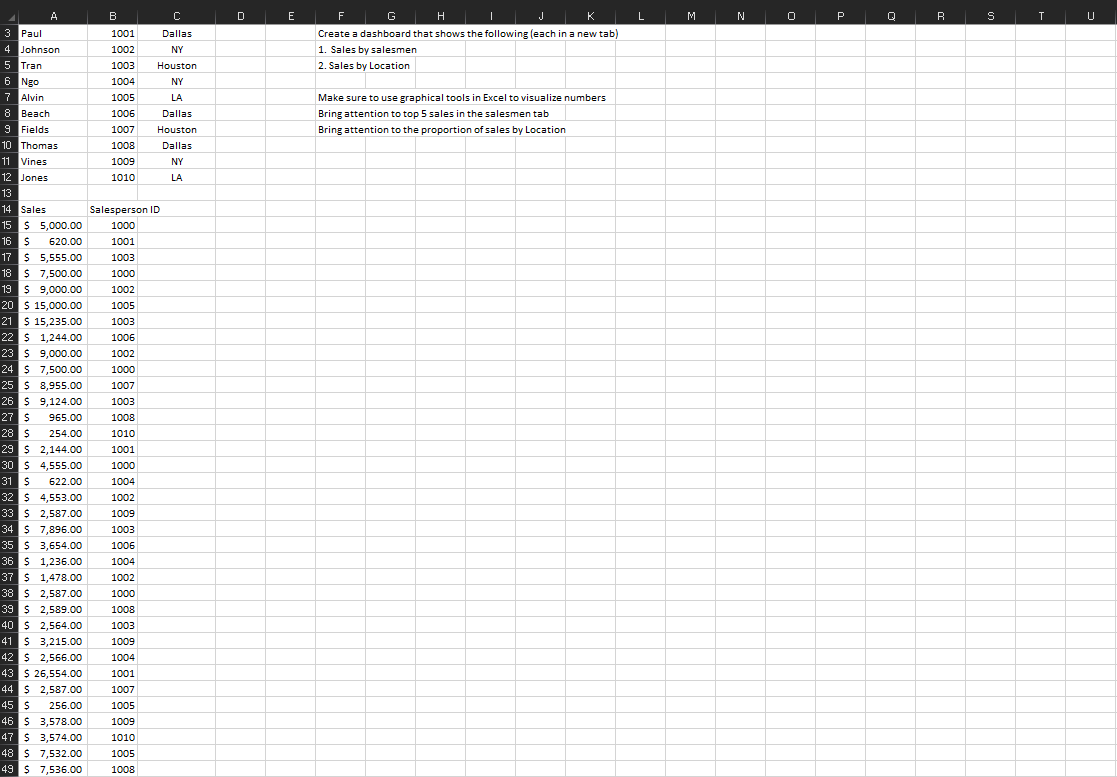This screenshot has width=1117, height=777.
Task: Select row 49 header
Action: click(x=8, y=769)
